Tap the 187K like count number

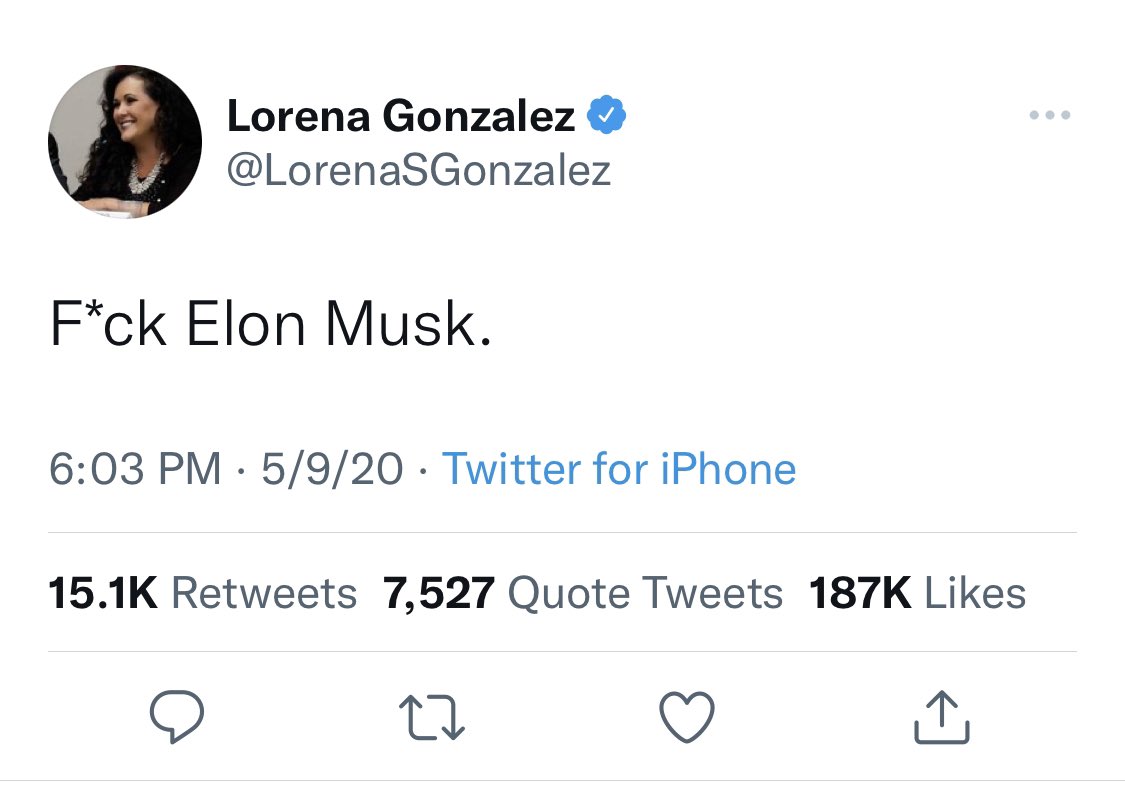[x=860, y=593]
